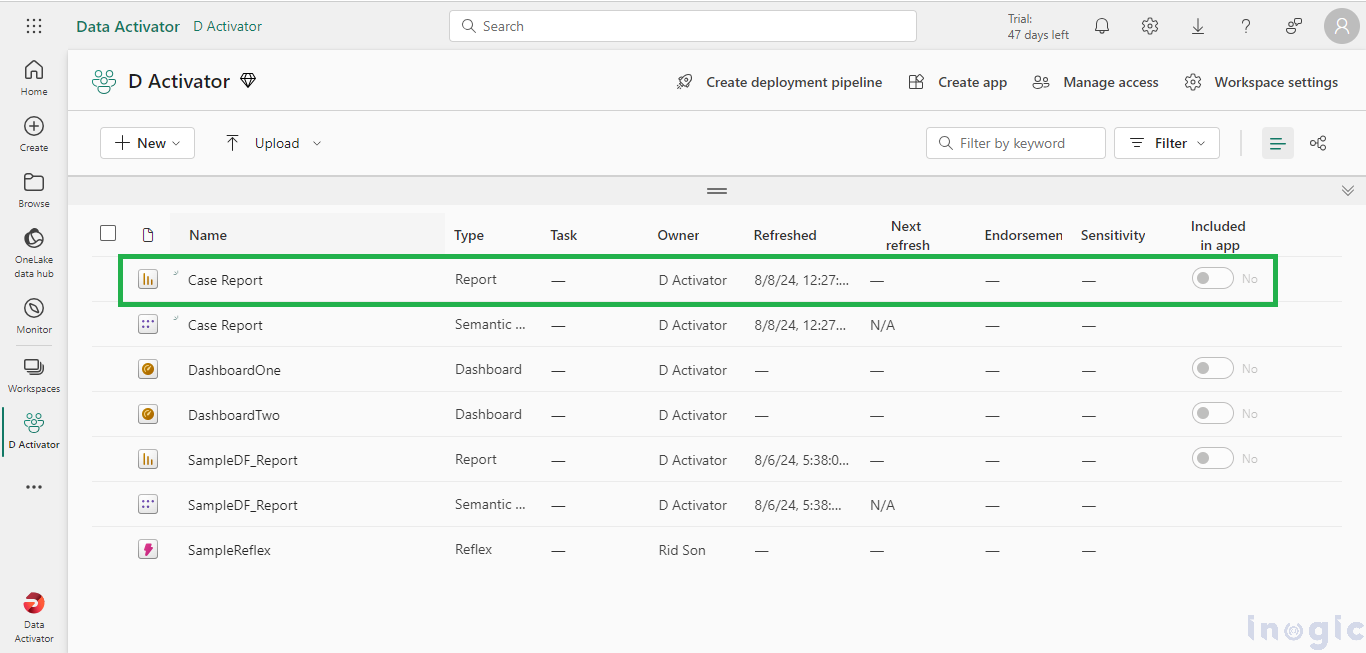Go to Workspaces in left navigation

coord(34,375)
